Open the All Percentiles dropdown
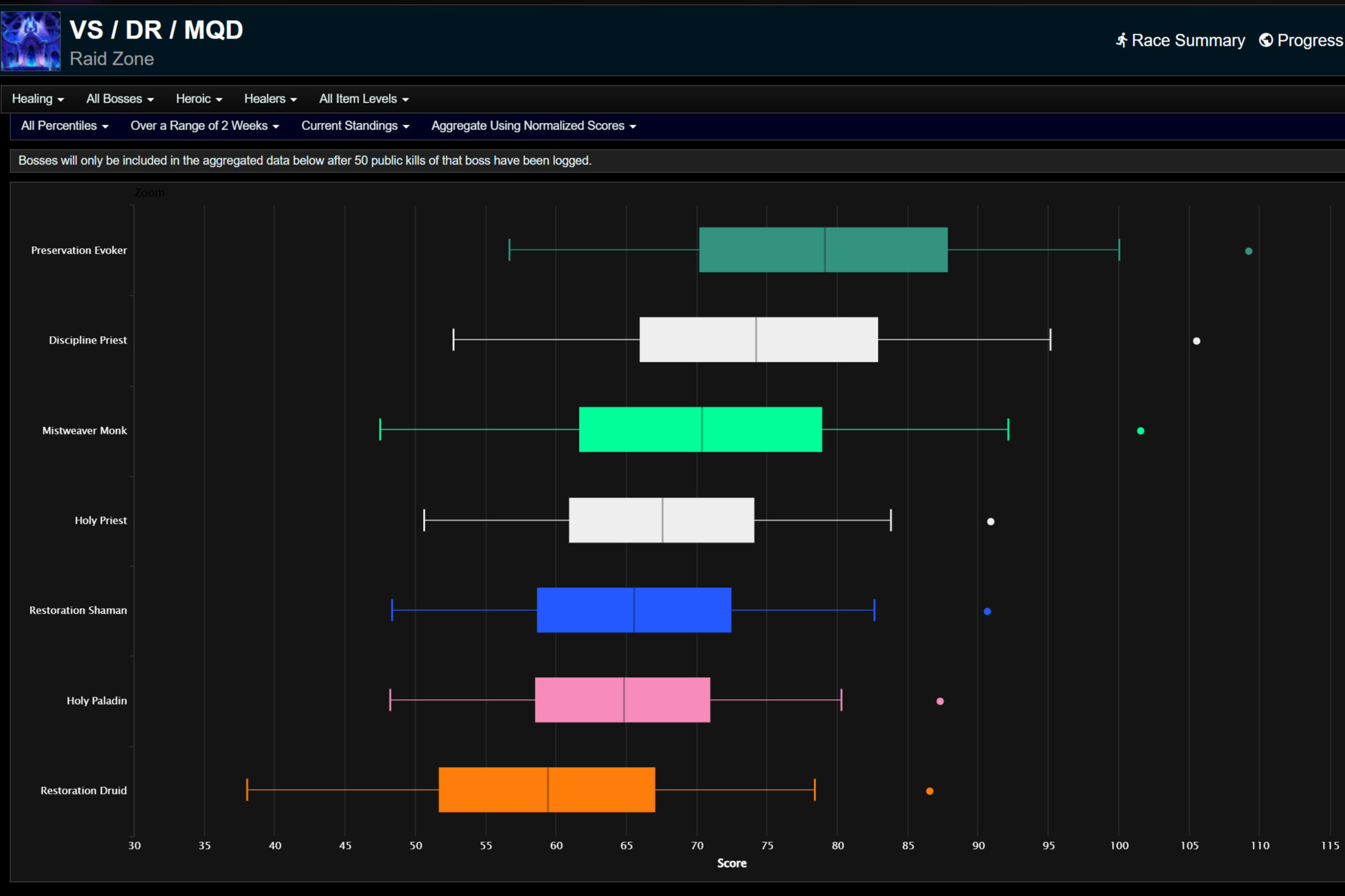This screenshot has height=896, width=1345. pyautogui.click(x=64, y=126)
